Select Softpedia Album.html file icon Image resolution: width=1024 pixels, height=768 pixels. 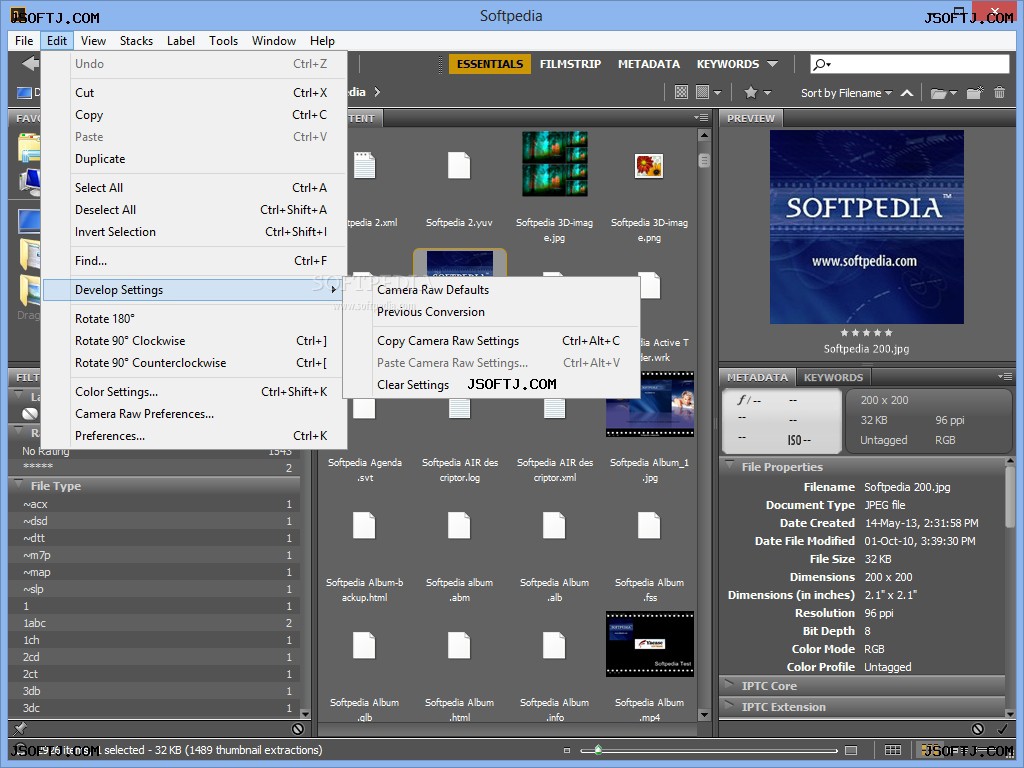459,646
